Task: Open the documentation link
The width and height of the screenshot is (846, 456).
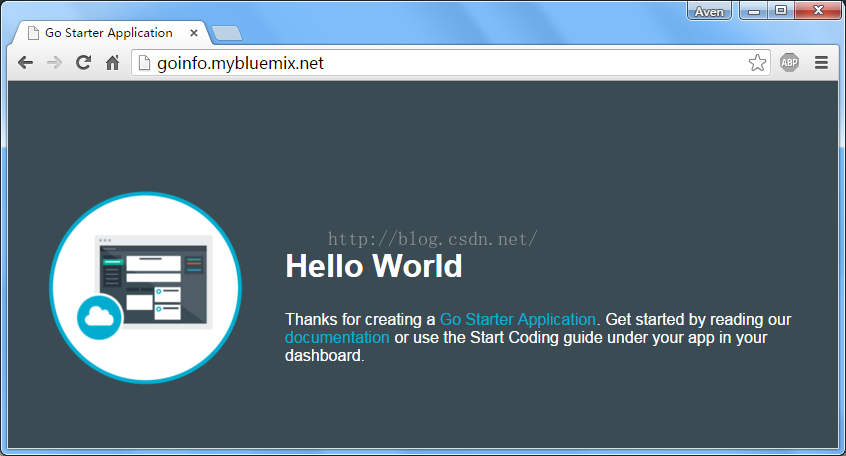Action: 337,338
